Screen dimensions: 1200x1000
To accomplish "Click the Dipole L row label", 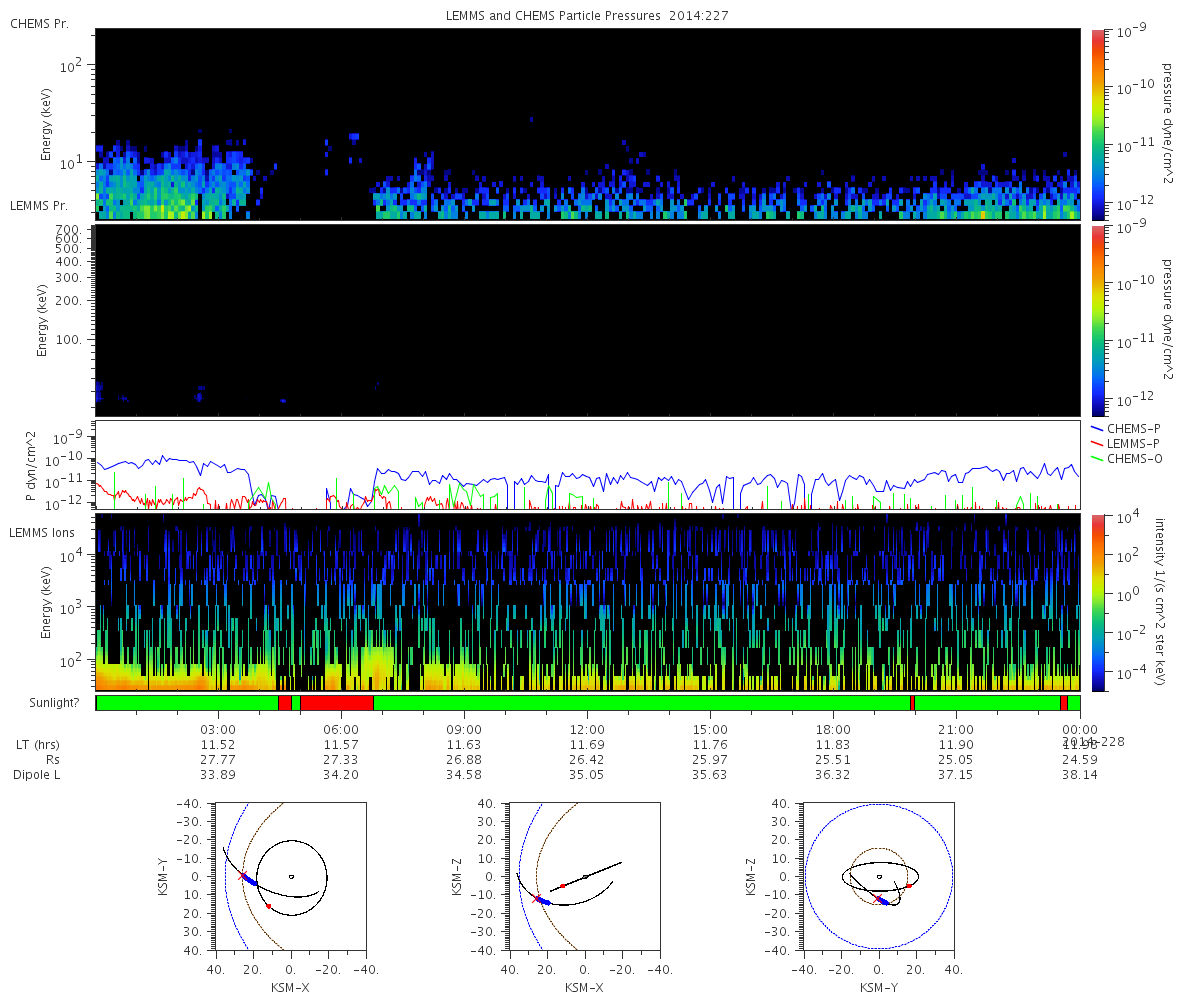I will pyautogui.click(x=40, y=775).
